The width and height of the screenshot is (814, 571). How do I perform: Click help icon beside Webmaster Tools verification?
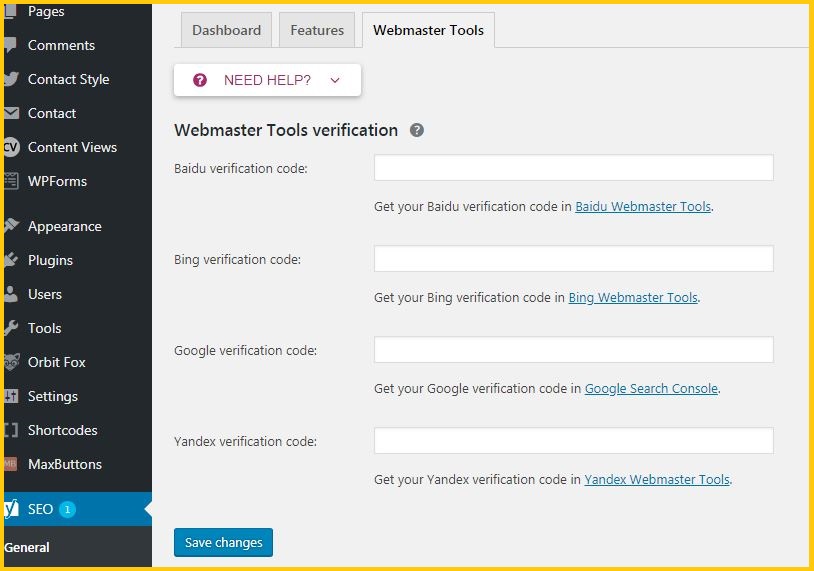click(x=416, y=130)
